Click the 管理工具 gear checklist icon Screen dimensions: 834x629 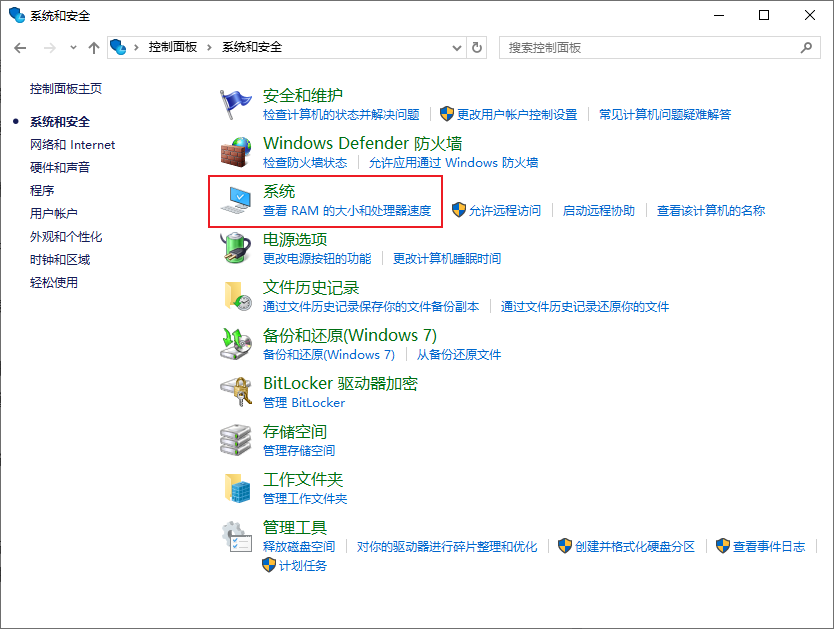click(237, 537)
